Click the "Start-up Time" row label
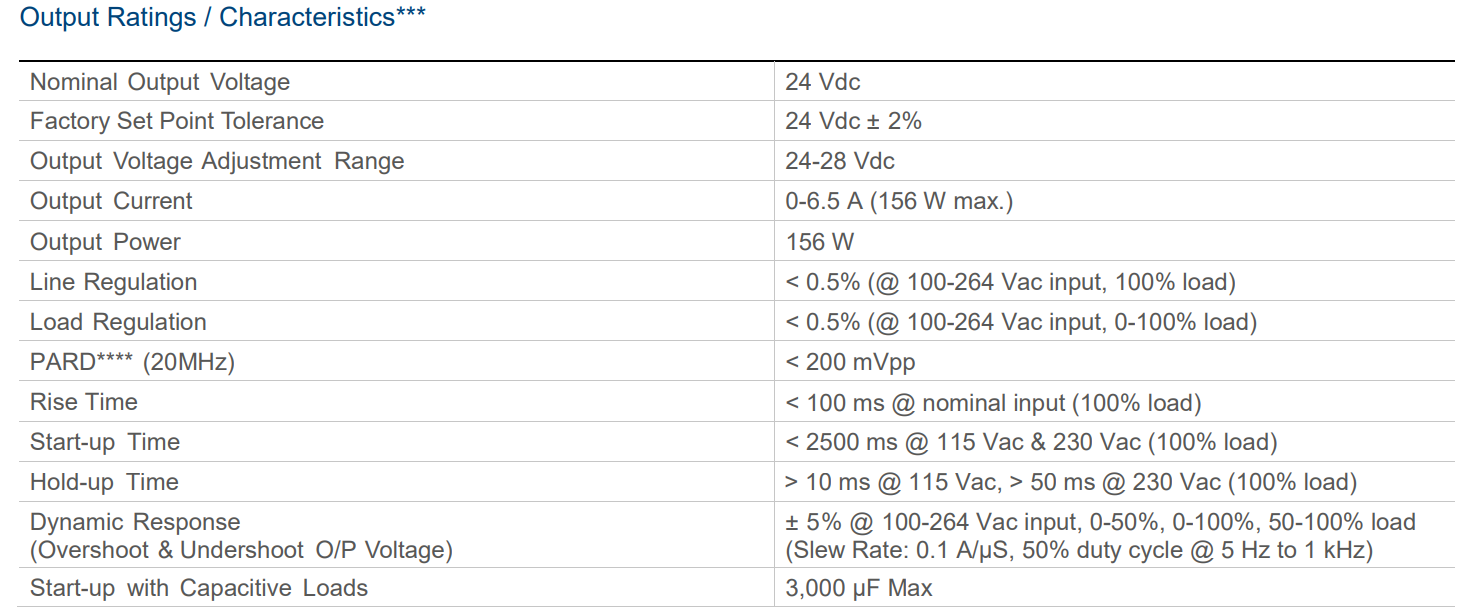 [x=105, y=442]
